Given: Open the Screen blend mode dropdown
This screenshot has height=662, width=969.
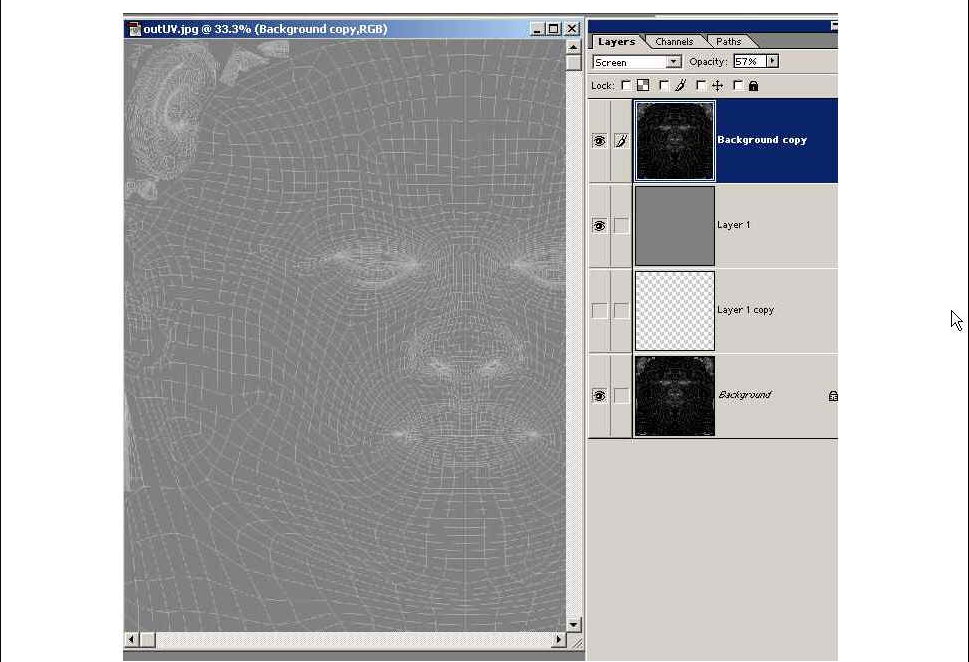Looking at the screenshot, I should click(x=674, y=62).
